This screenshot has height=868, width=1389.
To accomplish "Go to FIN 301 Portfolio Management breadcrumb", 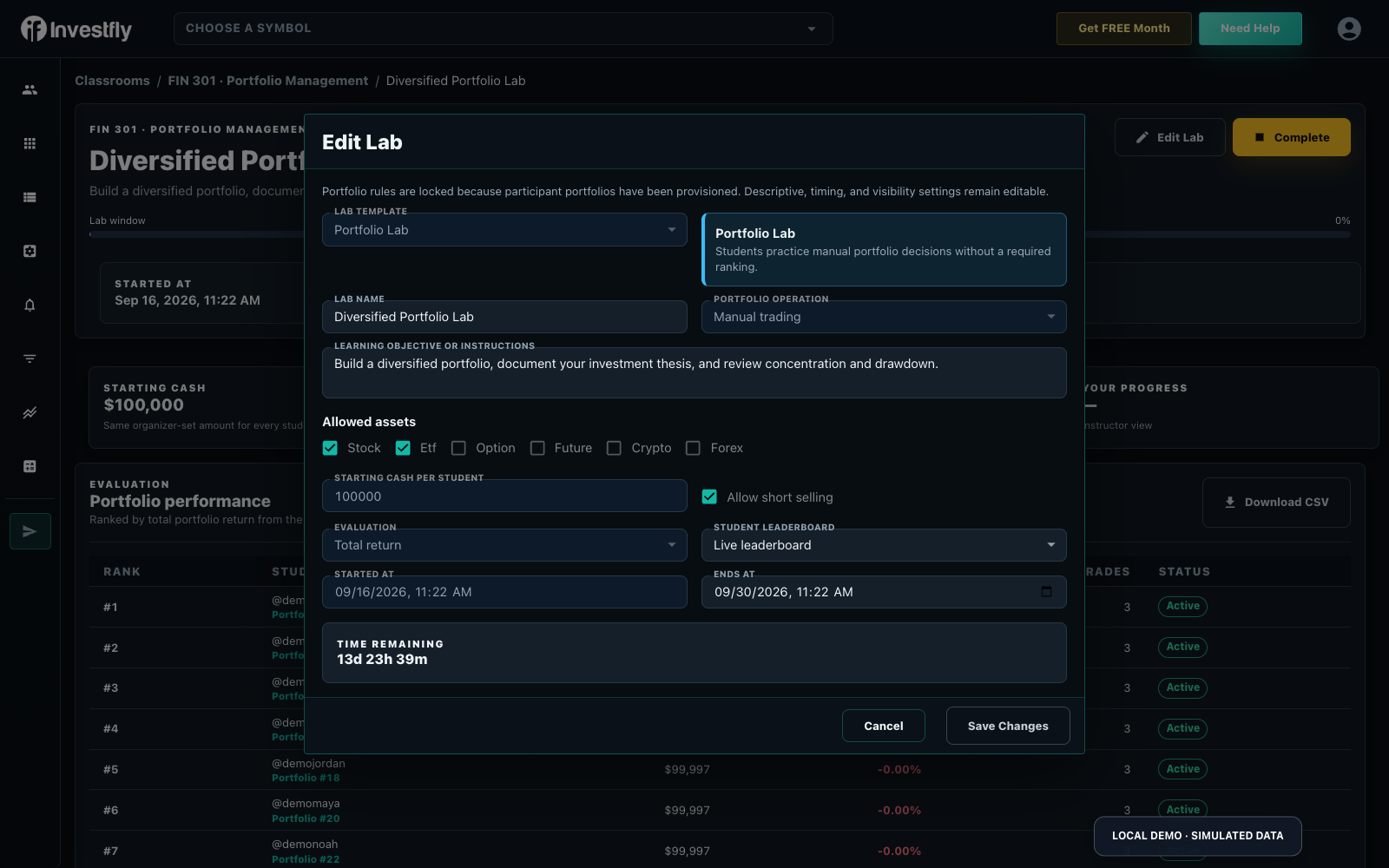I will [267, 81].
